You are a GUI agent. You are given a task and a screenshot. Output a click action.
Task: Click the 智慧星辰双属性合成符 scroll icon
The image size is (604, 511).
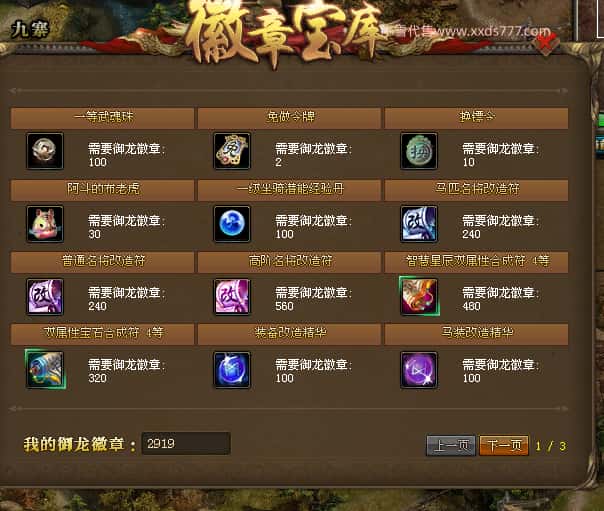click(419, 296)
